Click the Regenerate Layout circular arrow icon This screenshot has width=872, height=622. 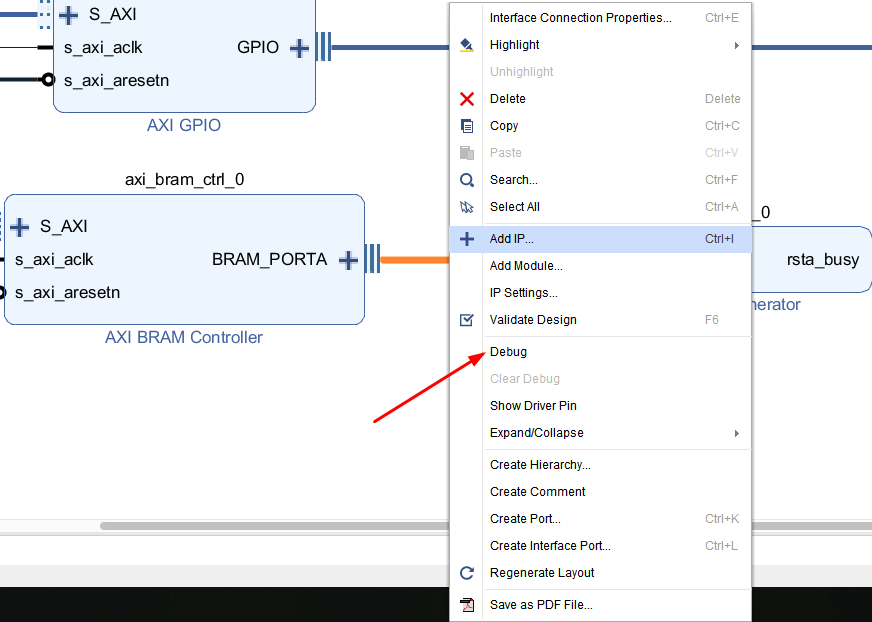[466, 573]
